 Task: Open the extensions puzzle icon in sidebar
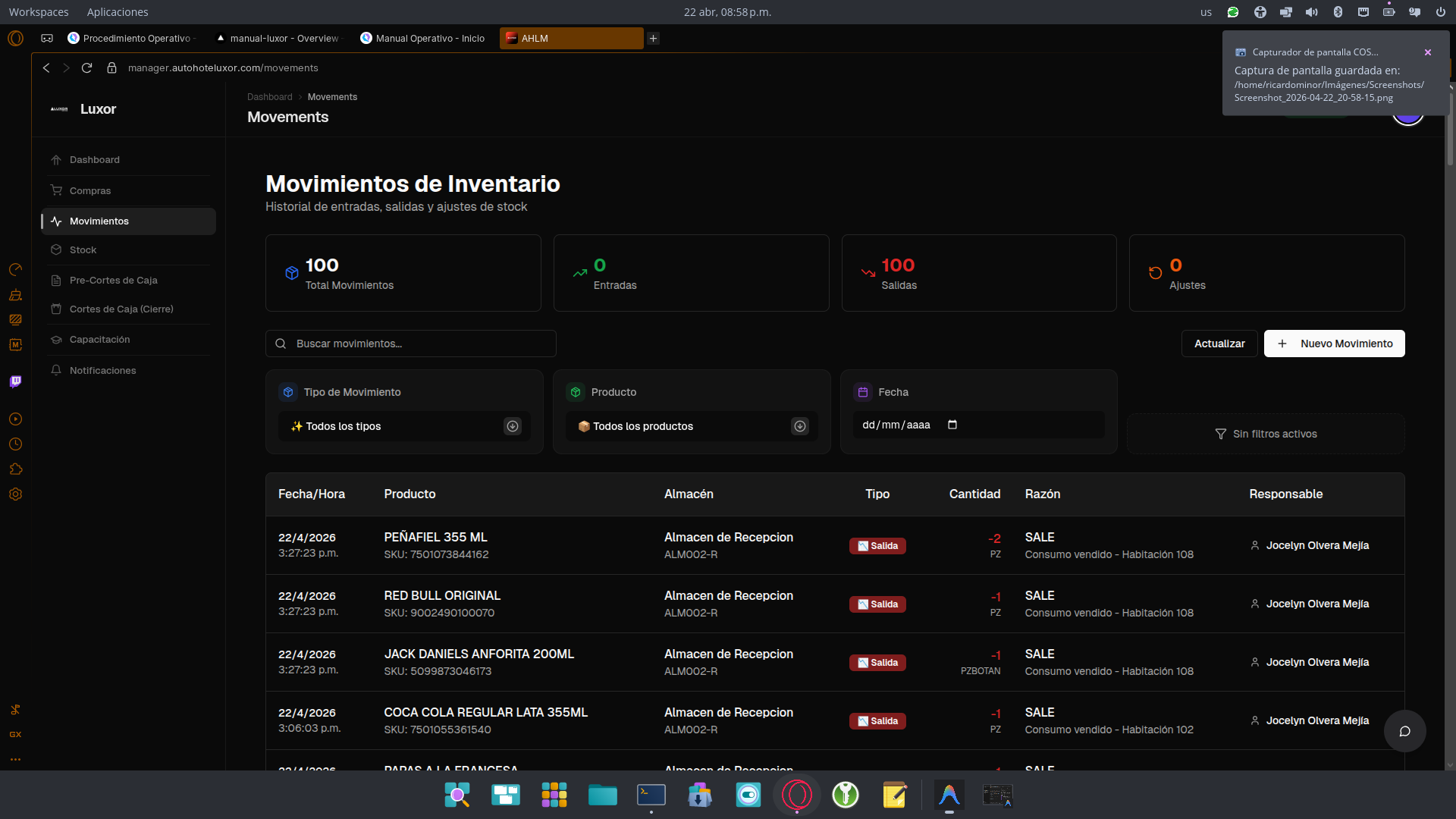pyautogui.click(x=15, y=469)
